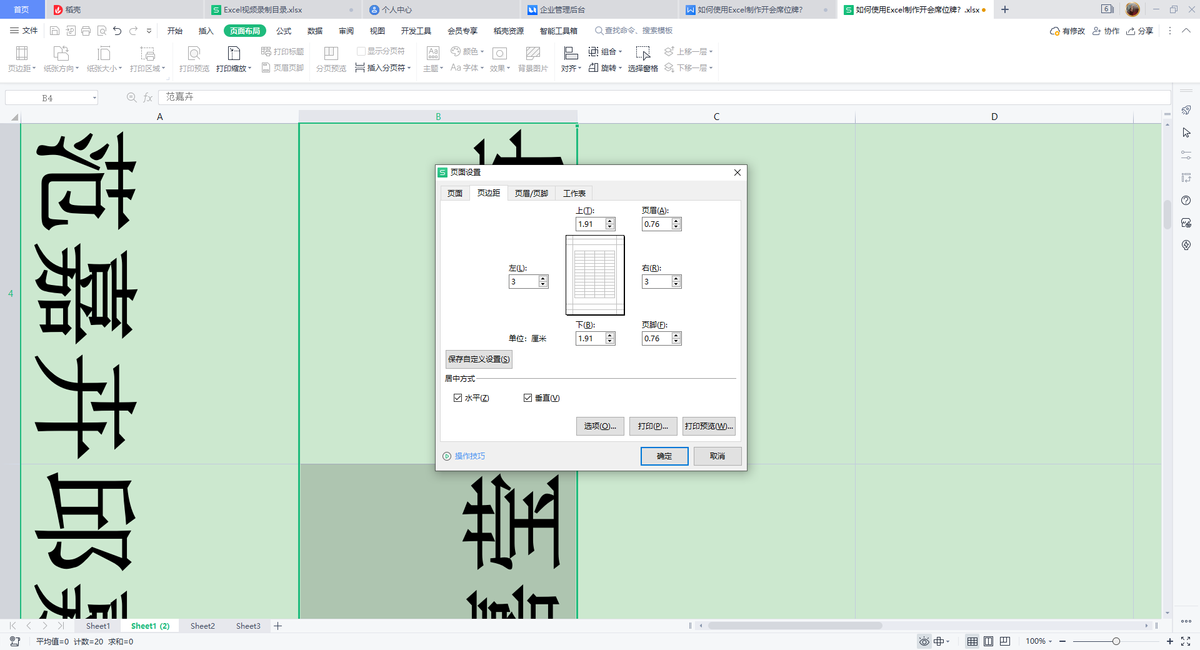Switch to the 页眉/页脚 tab in dialog
The width and height of the screenshot is (1200, 650).
tap(531, 193)
